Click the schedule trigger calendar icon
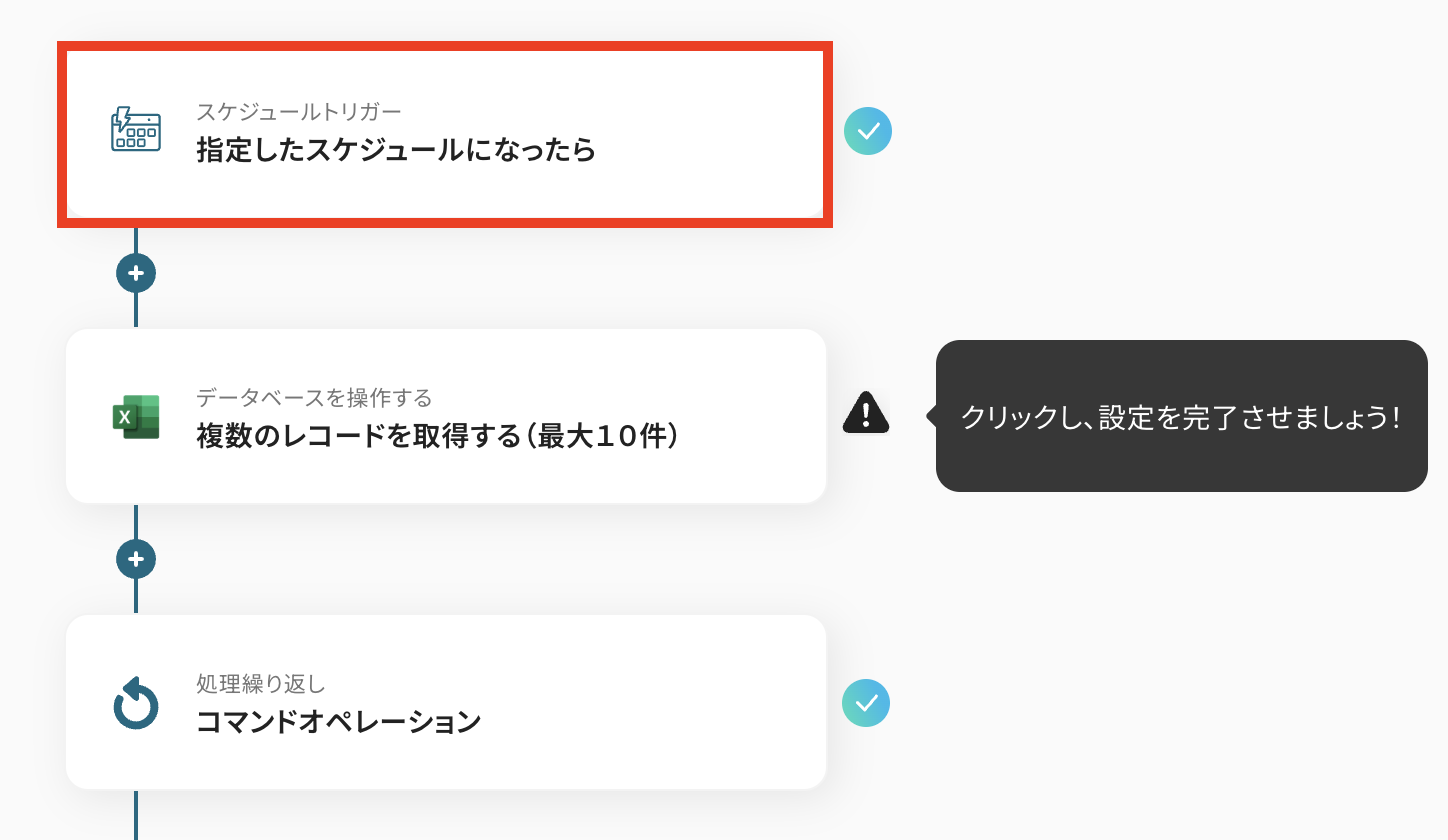Viewport: 1448px width, 840px height. [x=135, y=130]
